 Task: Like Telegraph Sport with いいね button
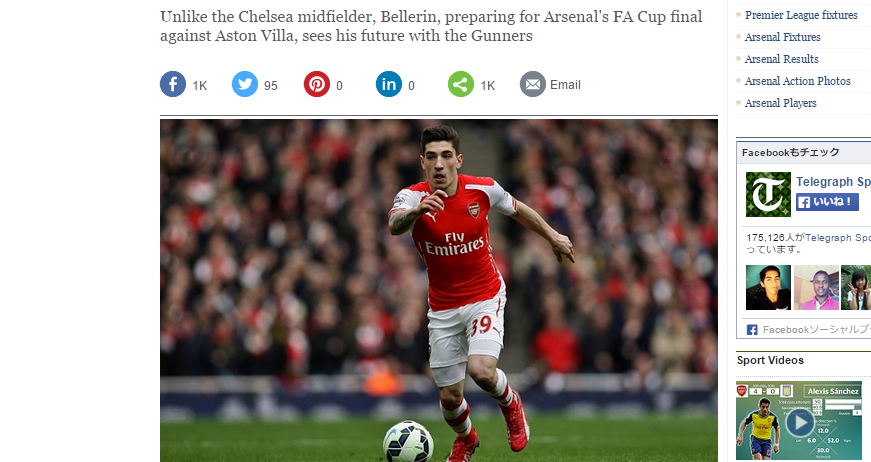(828, 202)
